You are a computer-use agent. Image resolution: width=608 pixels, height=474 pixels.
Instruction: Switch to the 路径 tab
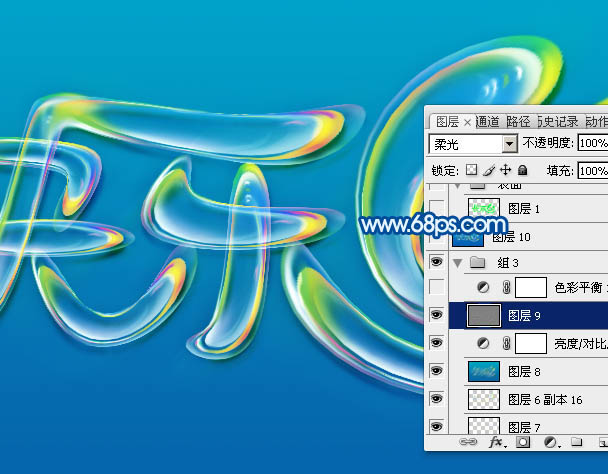pos(518,121)
